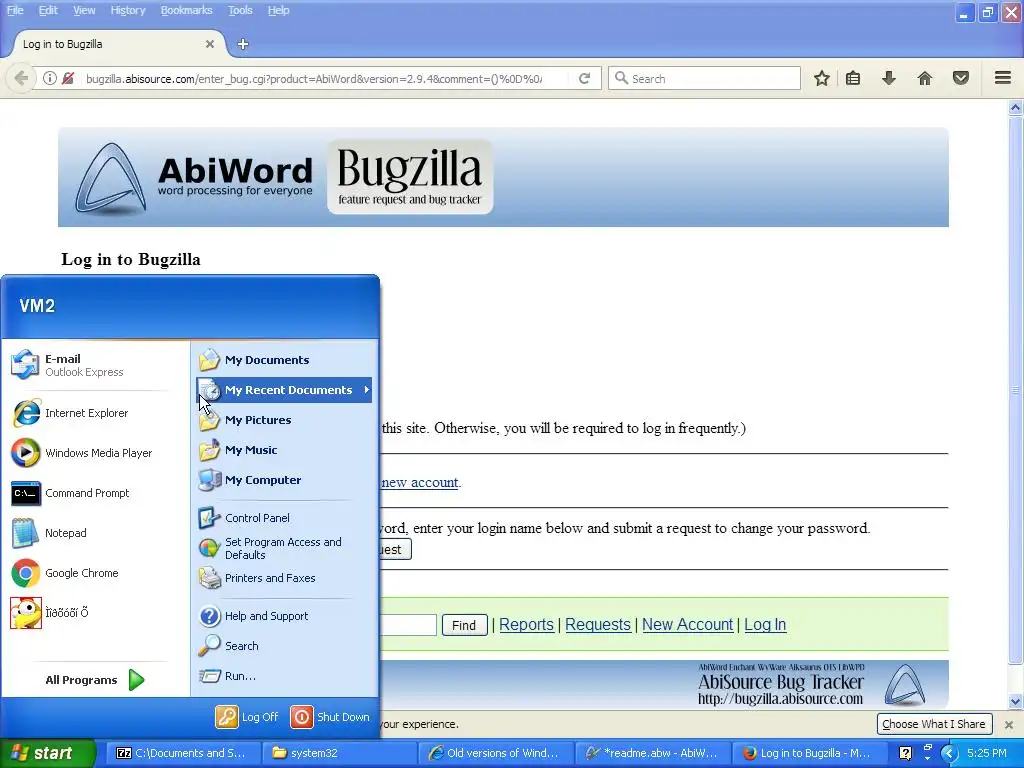
Task: Click the Shut Down button
Action: click(330, 716)
